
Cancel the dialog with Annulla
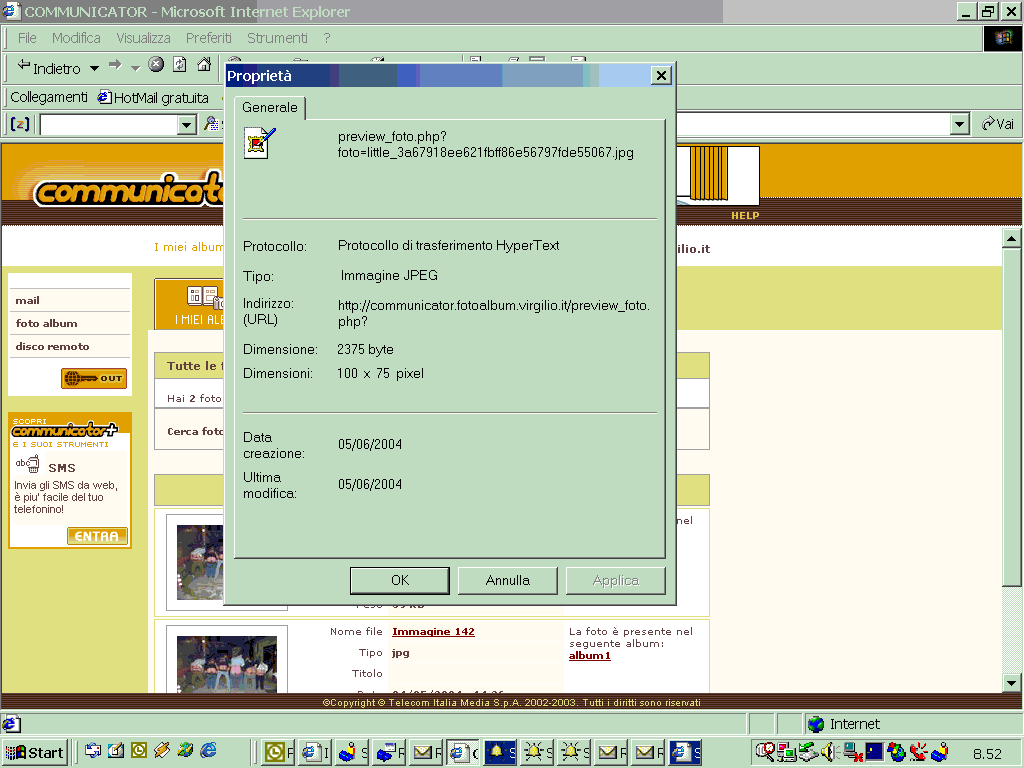click(x=507, y=581)
